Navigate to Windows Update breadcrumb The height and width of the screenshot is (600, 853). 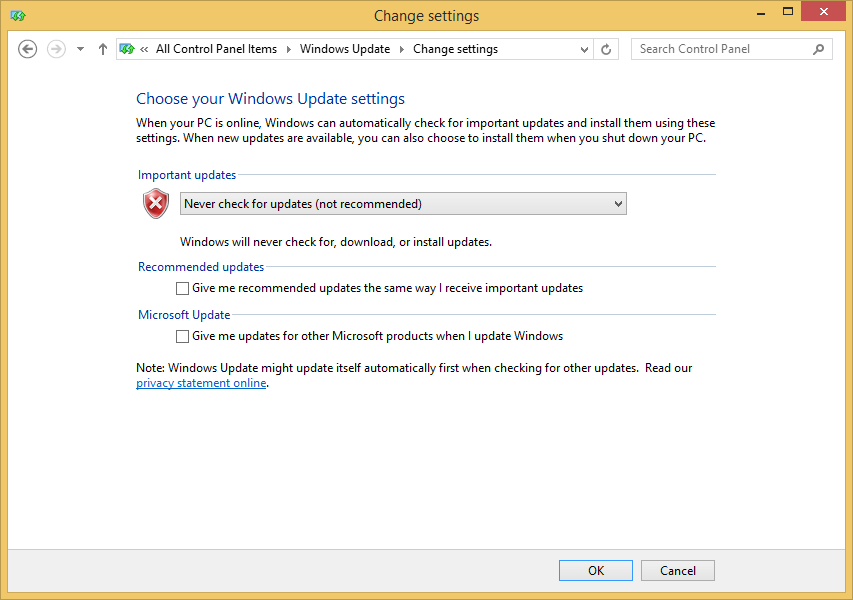coord(345,49)
